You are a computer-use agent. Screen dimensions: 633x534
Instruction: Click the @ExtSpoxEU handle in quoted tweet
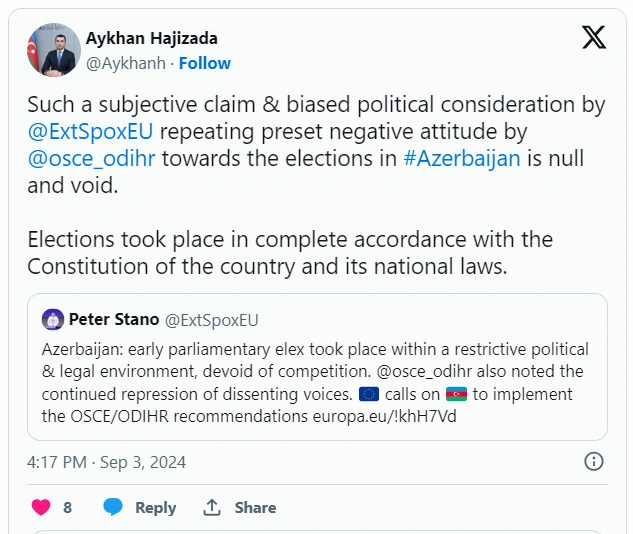tap(211, 320)
